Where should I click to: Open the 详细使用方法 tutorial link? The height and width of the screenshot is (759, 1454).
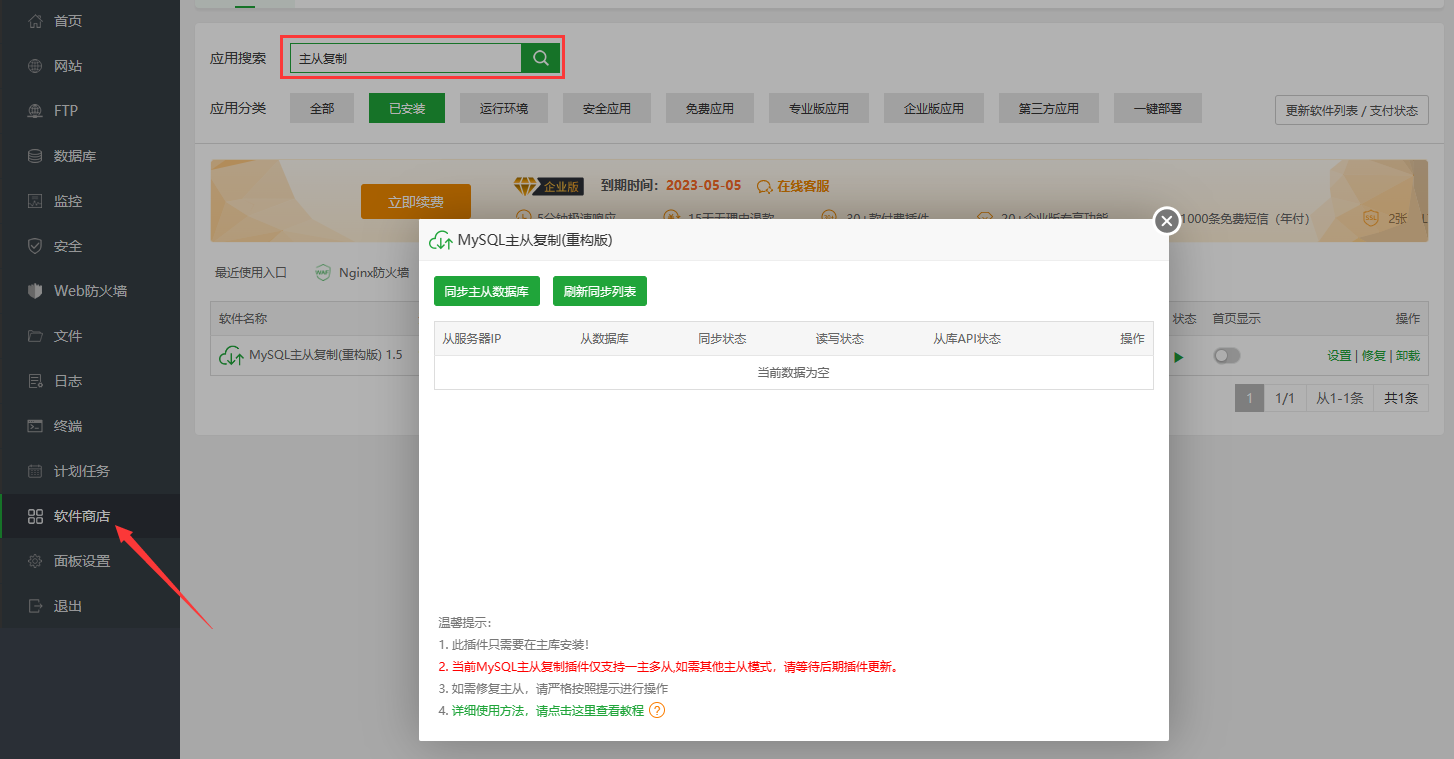548,711
